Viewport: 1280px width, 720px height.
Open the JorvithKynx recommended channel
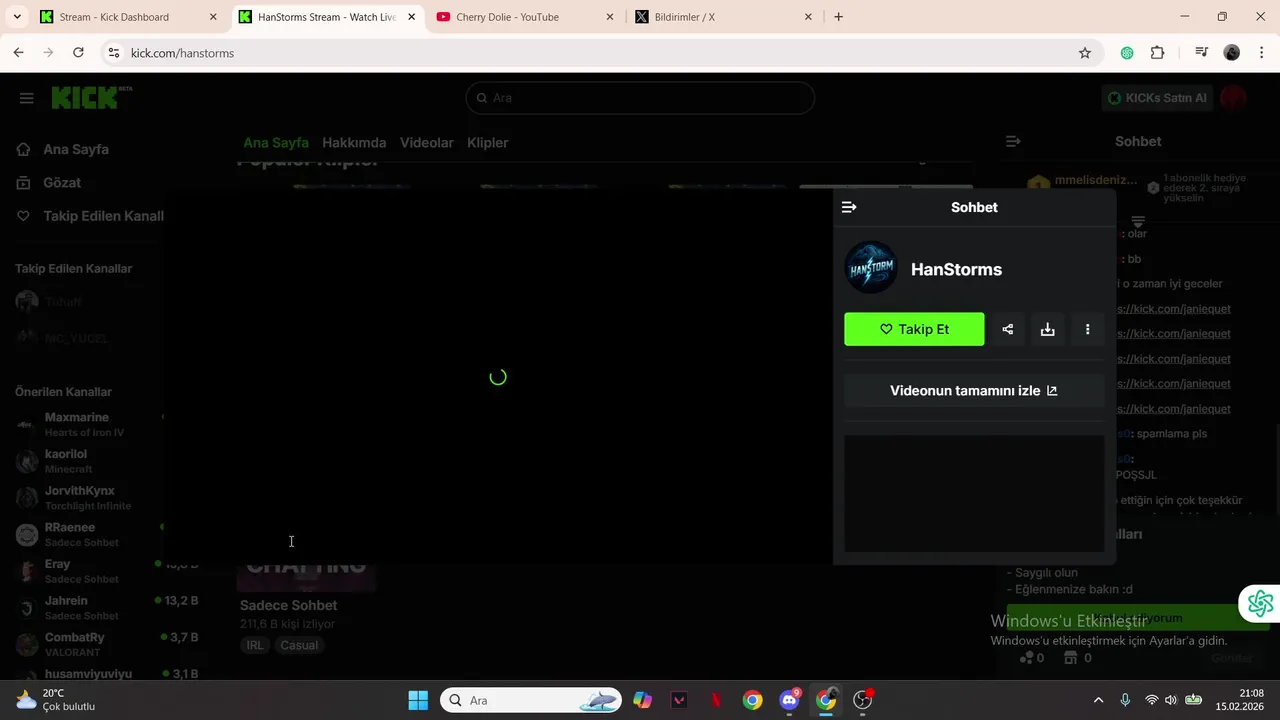[87, 498]
